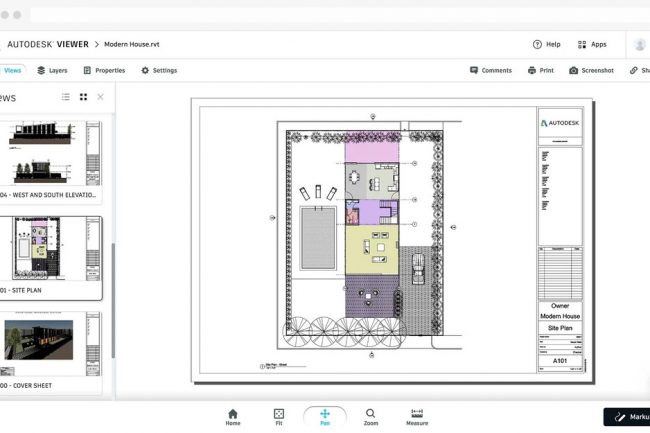Take a Screenshot with camera icon

[x=589, y=70]
